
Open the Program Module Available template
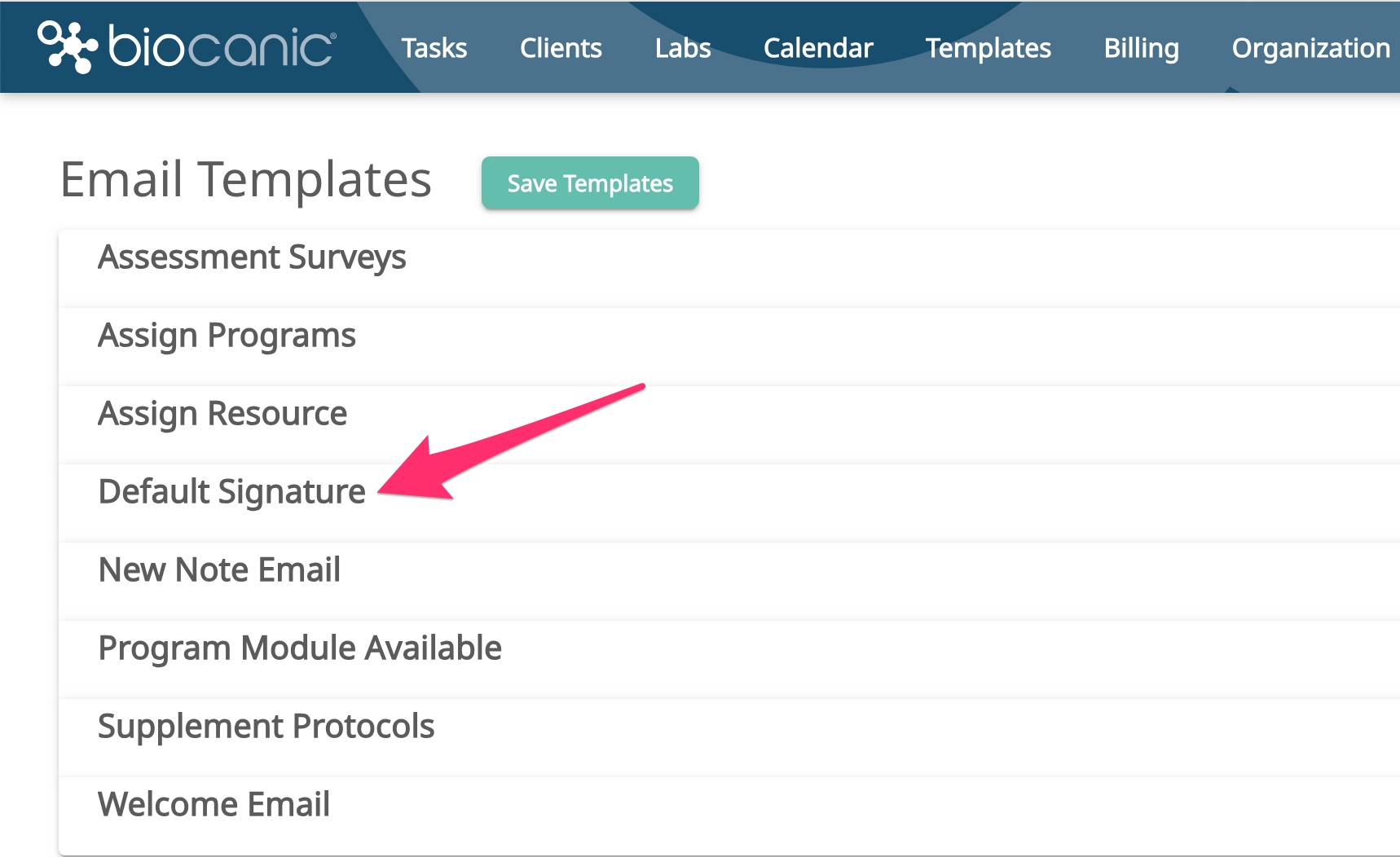[298, 648]
